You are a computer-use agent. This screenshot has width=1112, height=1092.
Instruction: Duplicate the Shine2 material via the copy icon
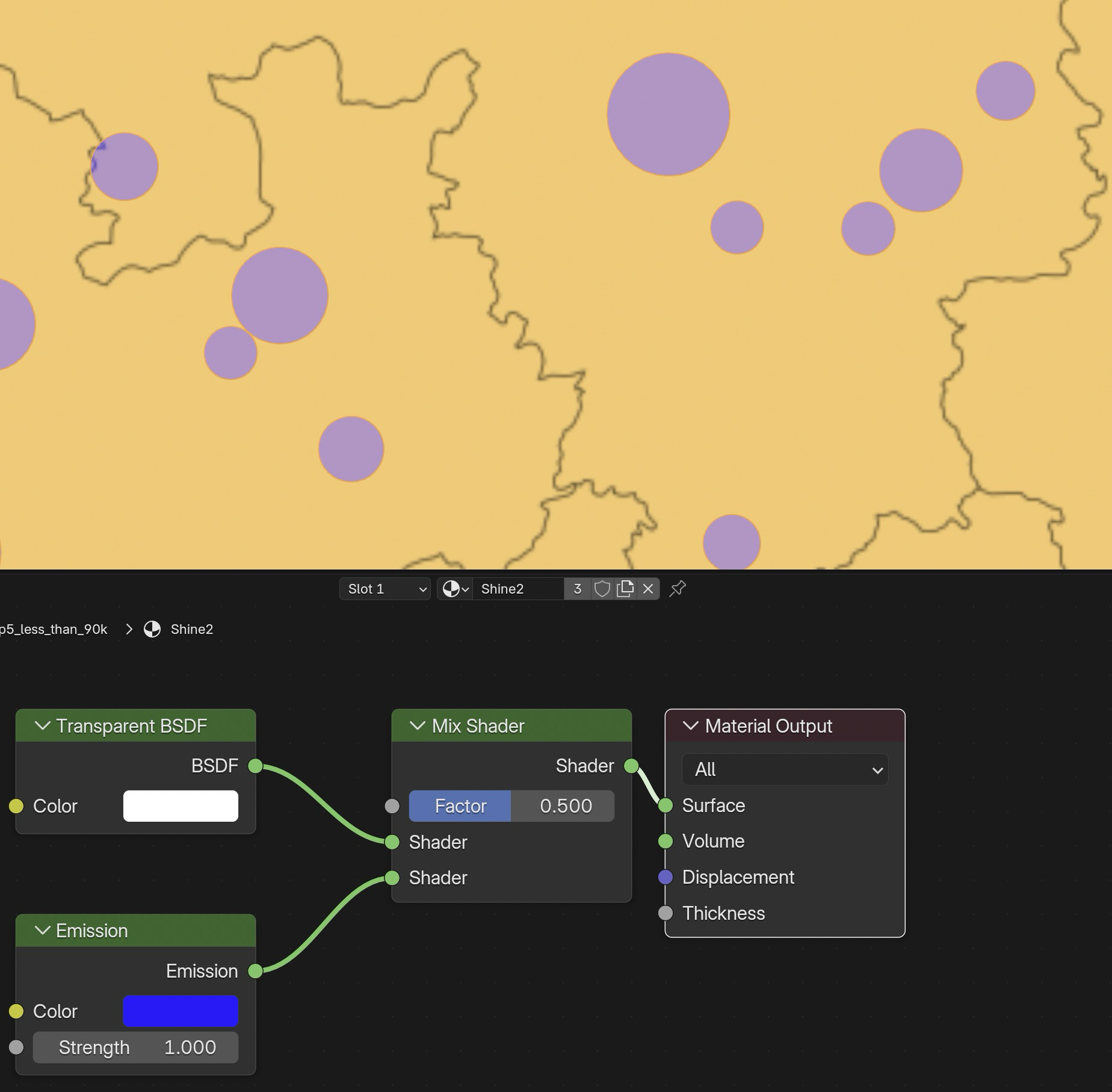click(626, 589)
